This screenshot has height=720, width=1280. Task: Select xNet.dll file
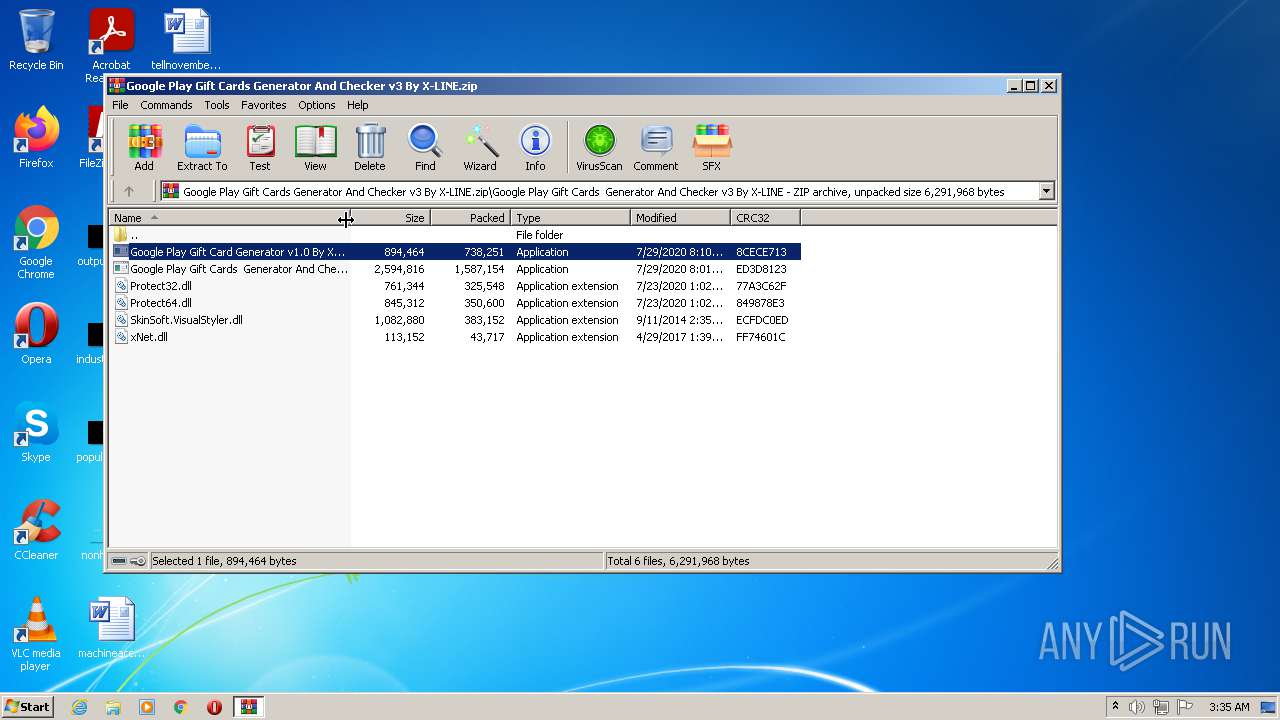pyautogui.click(x=455, y=337)
